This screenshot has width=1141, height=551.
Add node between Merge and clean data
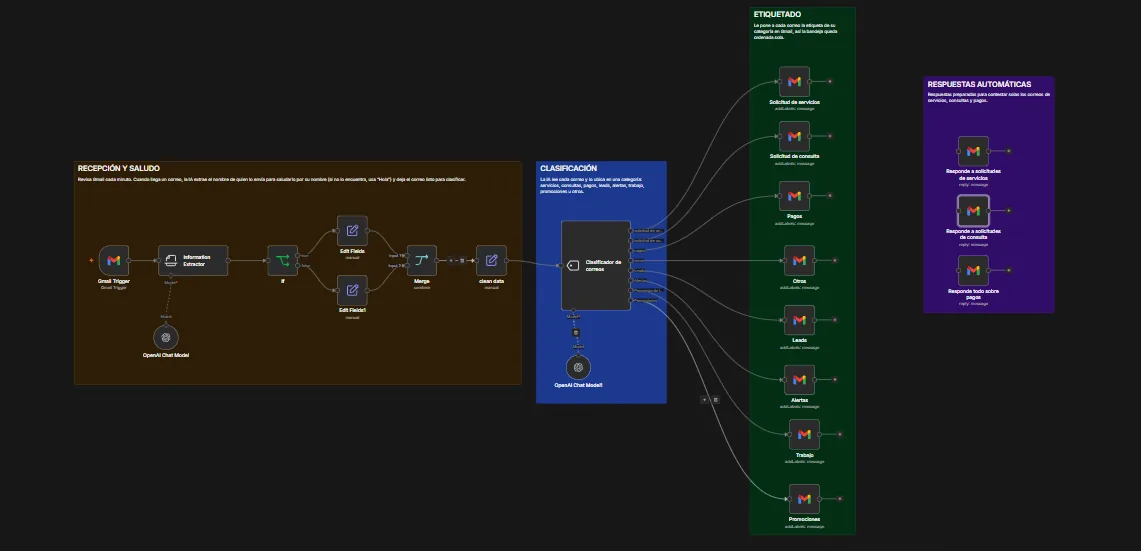coord(450,261)
